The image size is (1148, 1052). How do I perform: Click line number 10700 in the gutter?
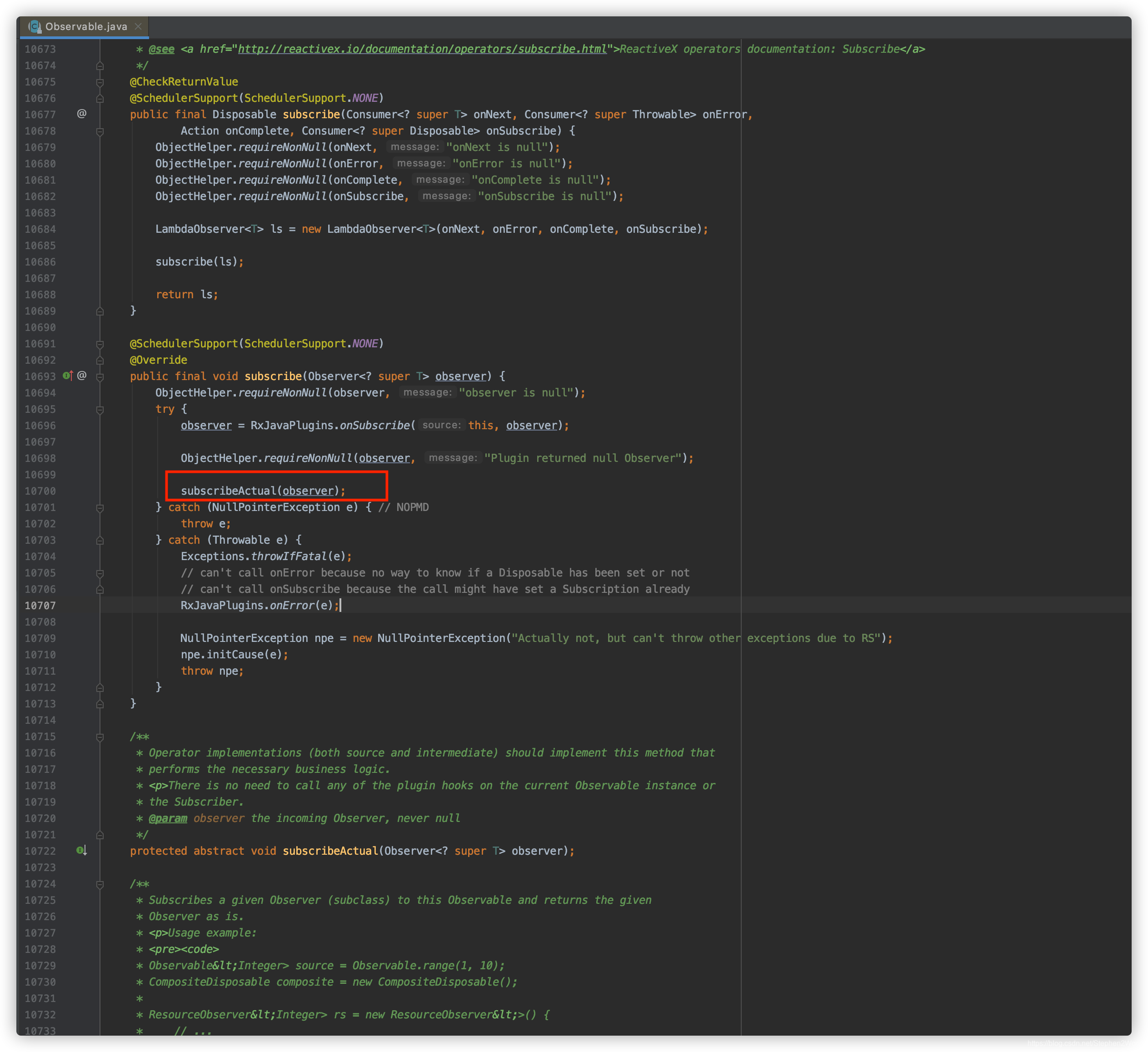[40, 491]
